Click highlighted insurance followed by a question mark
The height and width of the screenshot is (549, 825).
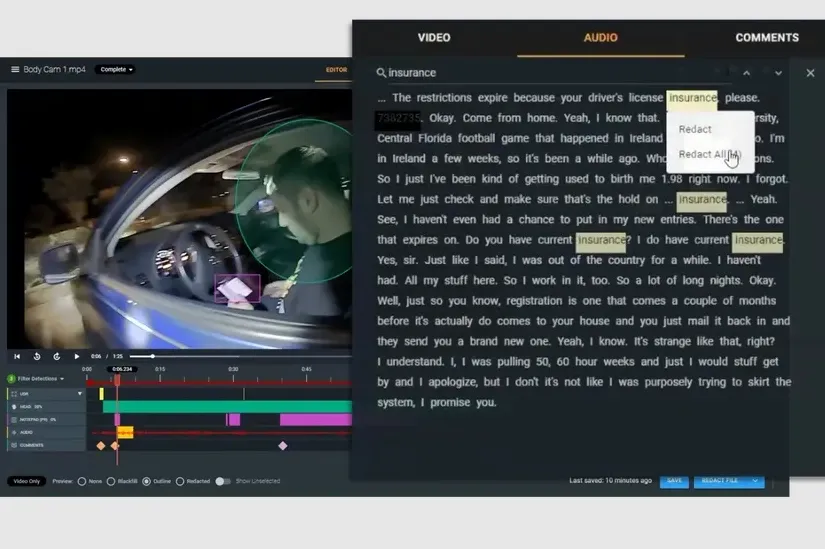(601, 240)
